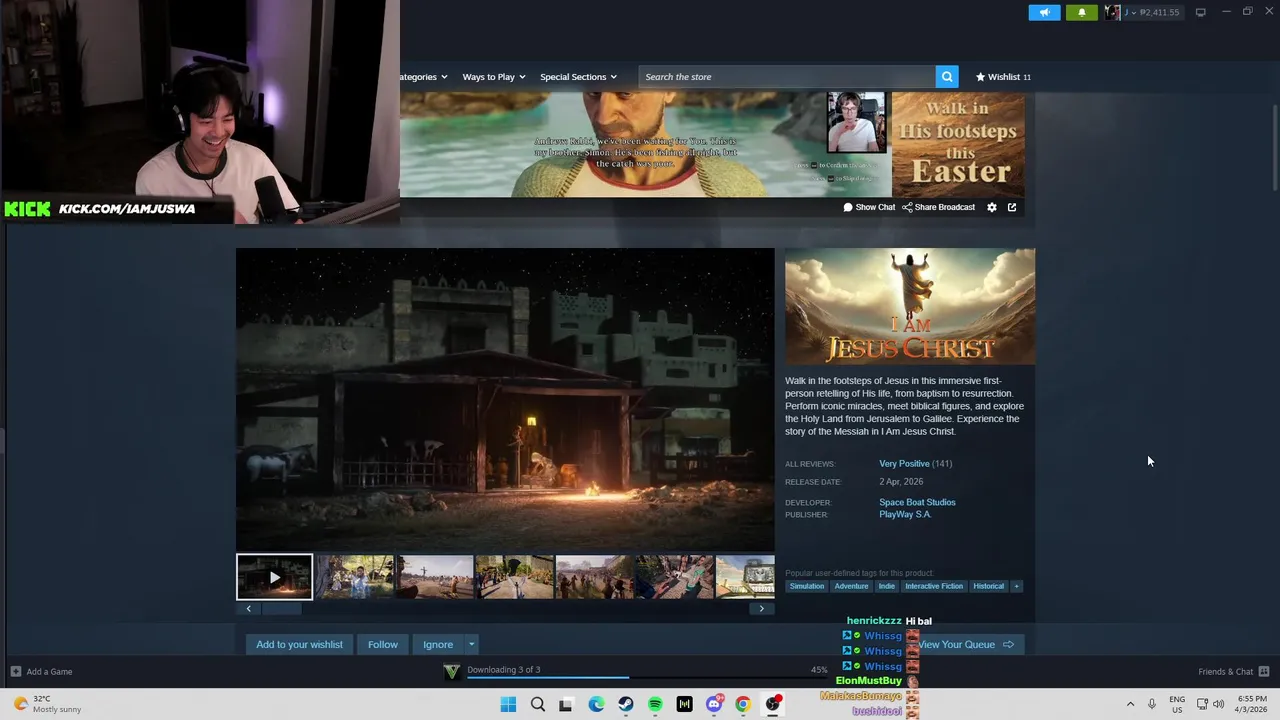
Task: Focus the Search the store field
Action: coord(787,77)
